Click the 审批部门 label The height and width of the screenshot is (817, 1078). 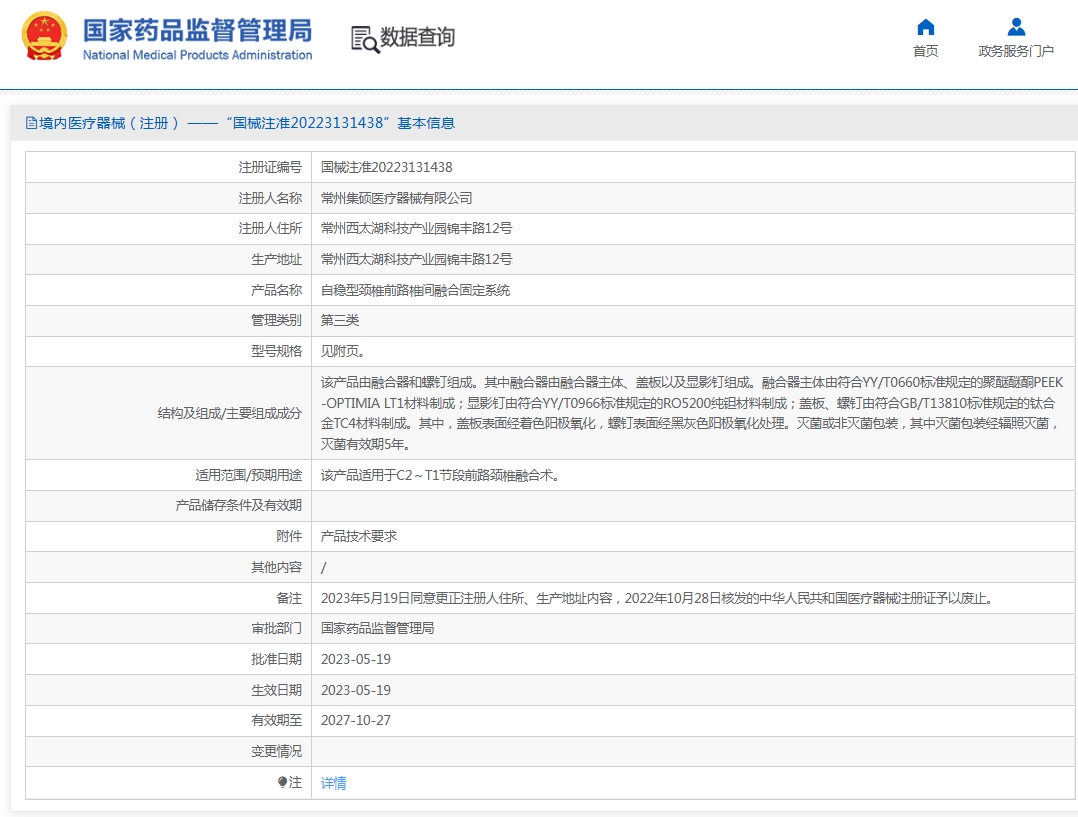click(276, 628)
